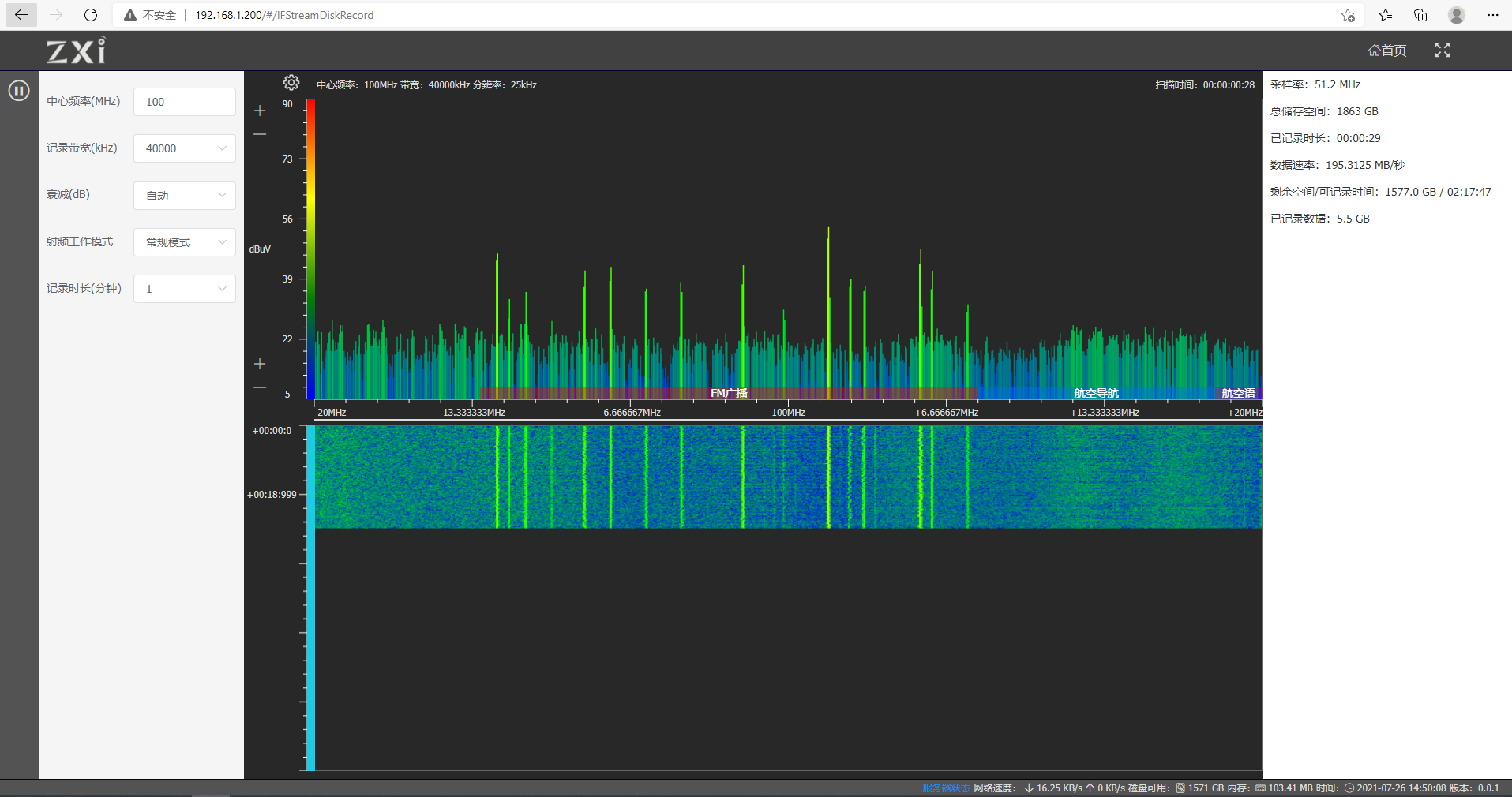The width and height of the screenshot is (1512, 797).
Task: Open the 记录时长 dropdown showing 1
Action: [x=185, y=289]
